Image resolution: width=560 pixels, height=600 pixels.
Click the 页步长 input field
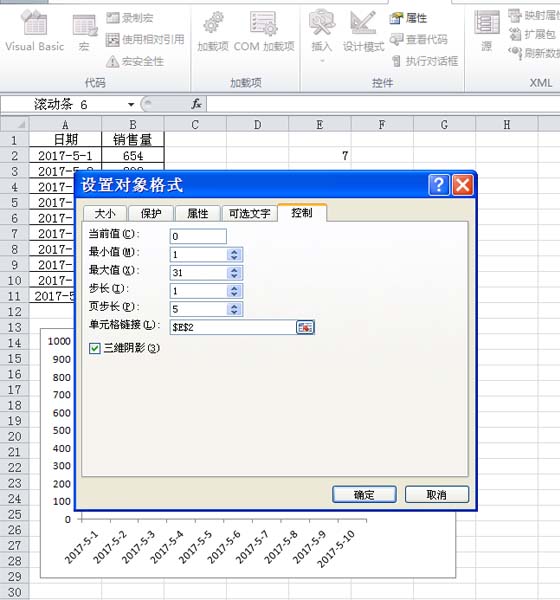[x=198, y=309]
